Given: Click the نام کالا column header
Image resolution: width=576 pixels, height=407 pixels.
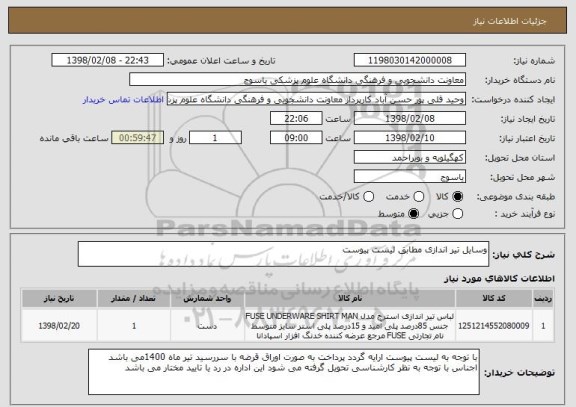Looking at the screenshot, I should click(x=350, y=298).
